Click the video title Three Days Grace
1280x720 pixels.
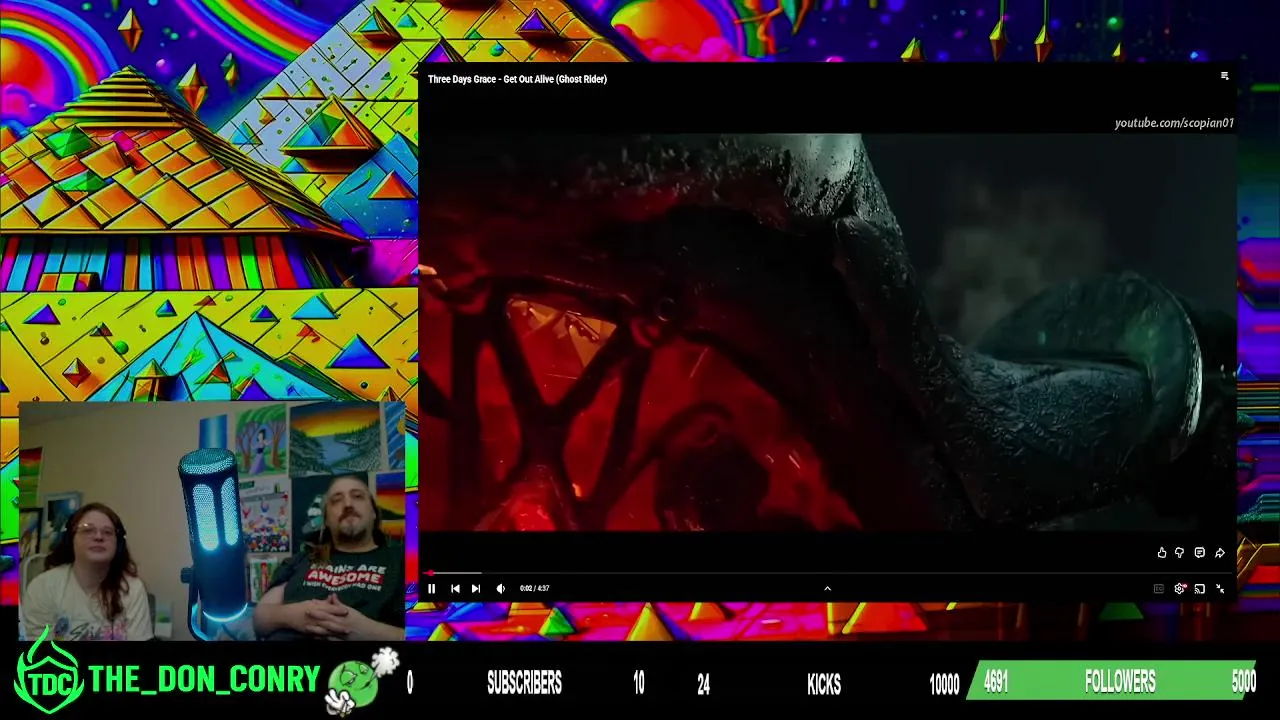coord(517,79)
